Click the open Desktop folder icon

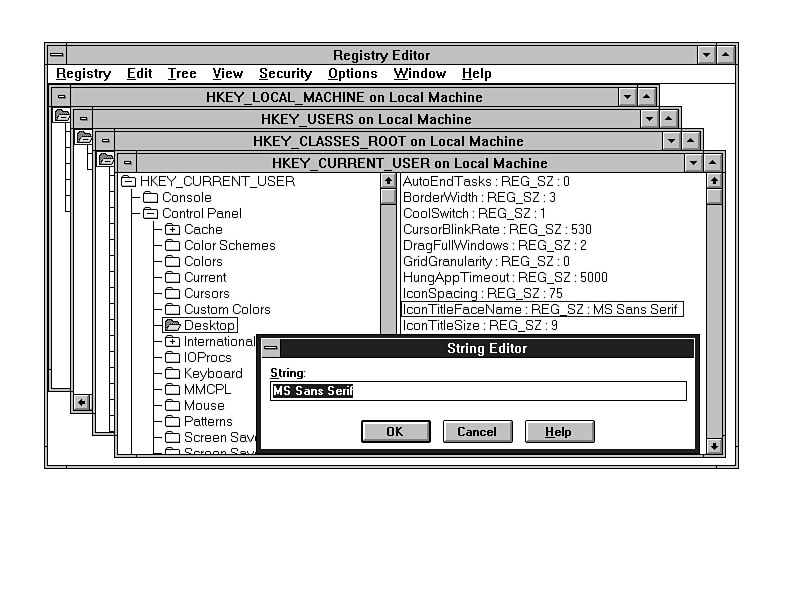172,325
